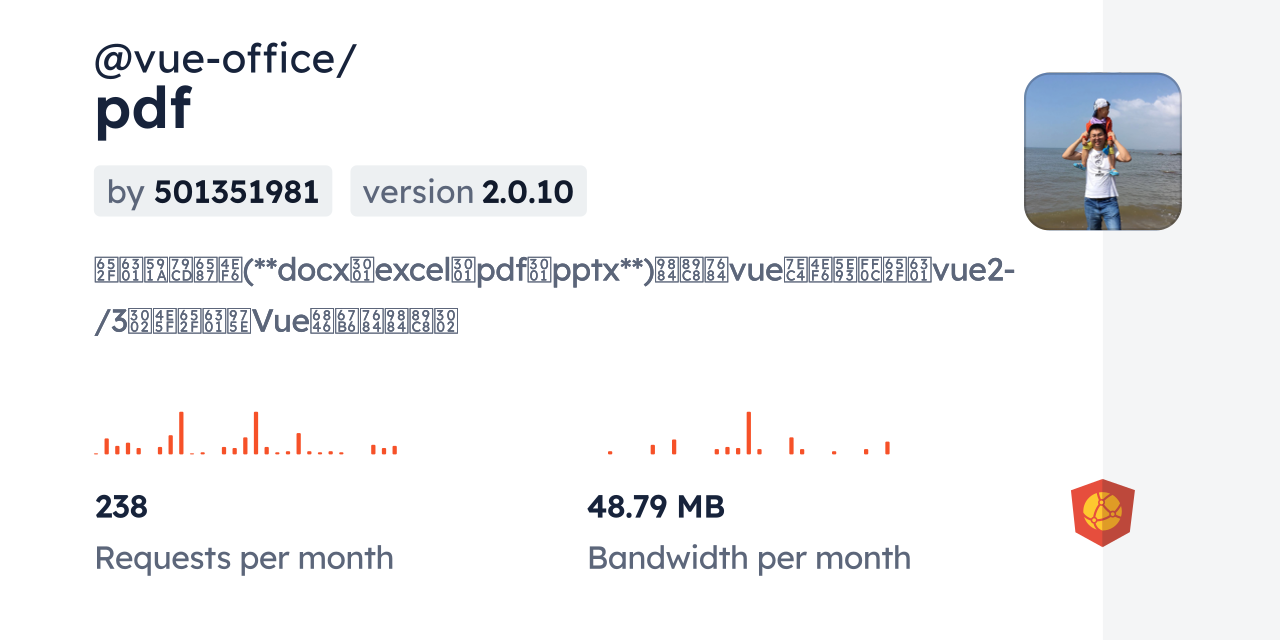
Task: Click the "version 2.0.10" badge
Action: tap(468, 191)
